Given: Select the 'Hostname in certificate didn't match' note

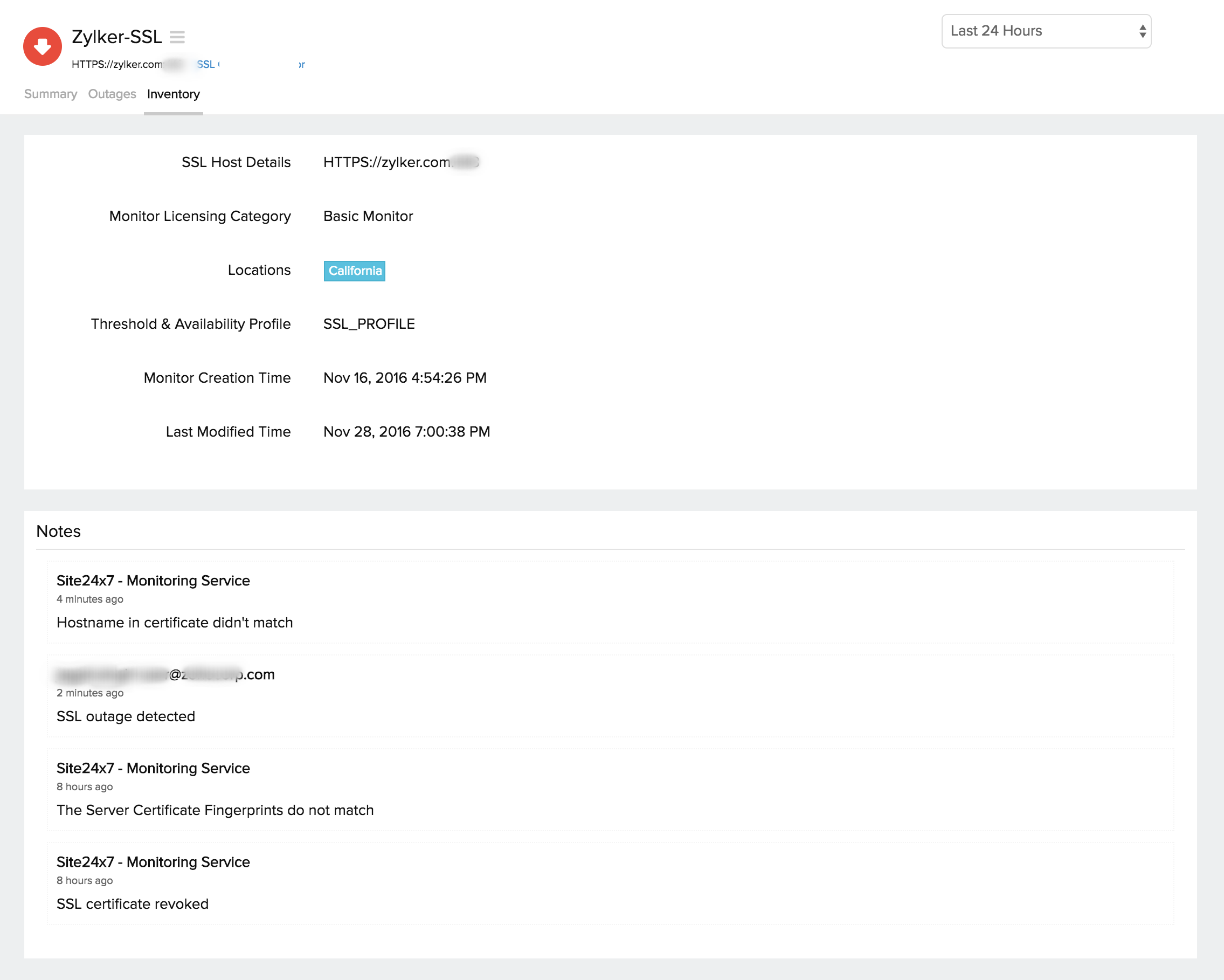Looking at the screenshot, I should 174,623.
